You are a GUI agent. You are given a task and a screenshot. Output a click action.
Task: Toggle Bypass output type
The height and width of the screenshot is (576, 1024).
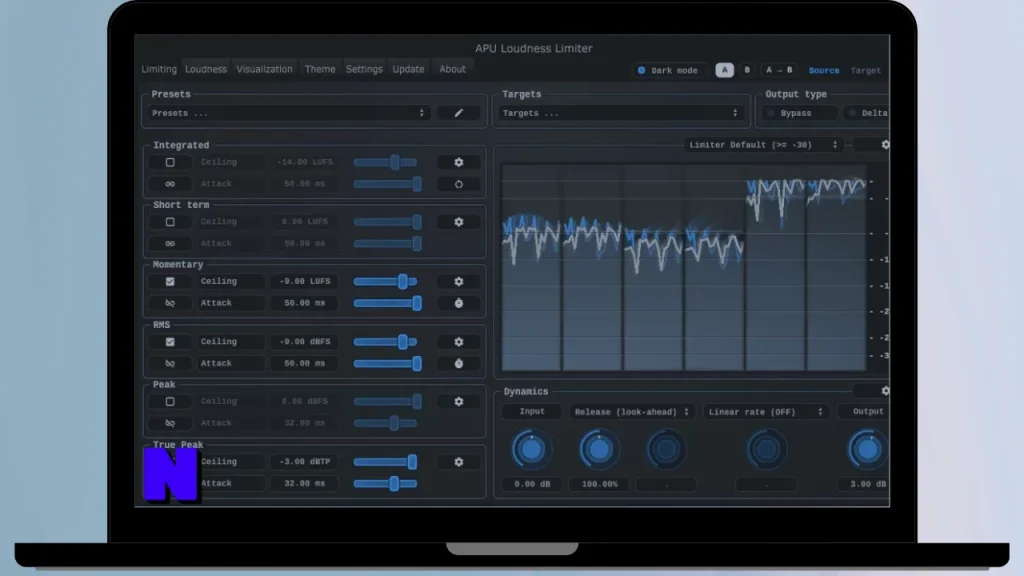pos(799,113)
